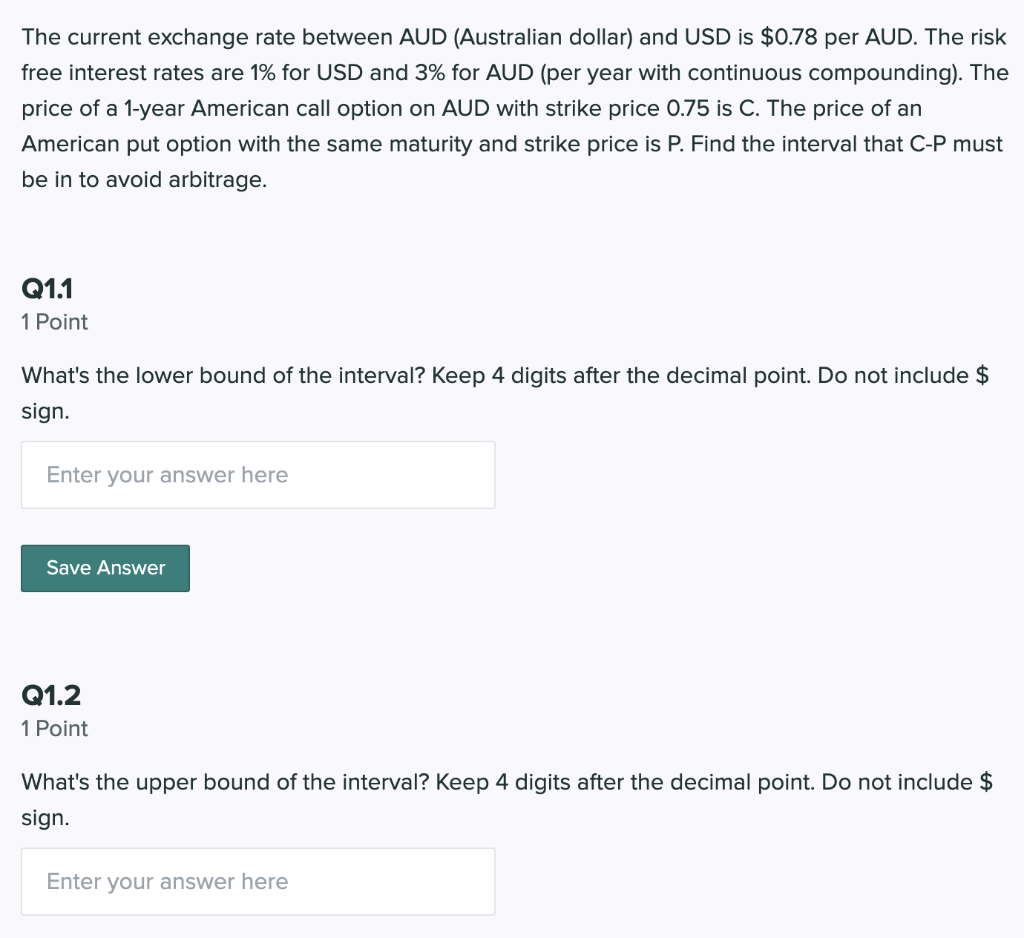This screenshot has width=1024, height=938.
Task: Click the '1 Point' label under Q1.2
Action: pyautogui.click(x=54, y=729)
